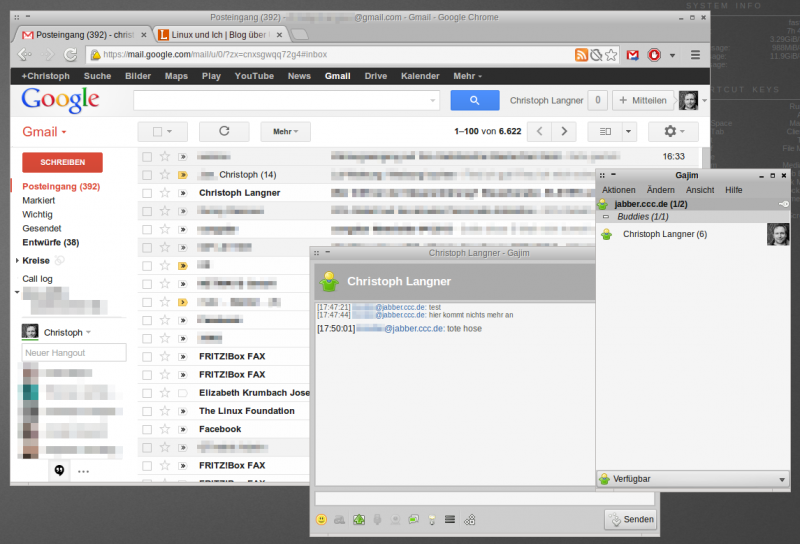Viewport: 800px width, 544px height.
Task: Open the Christoph Hangouts status dropdown
Action: pyautogui.click(x=88, y=332)
